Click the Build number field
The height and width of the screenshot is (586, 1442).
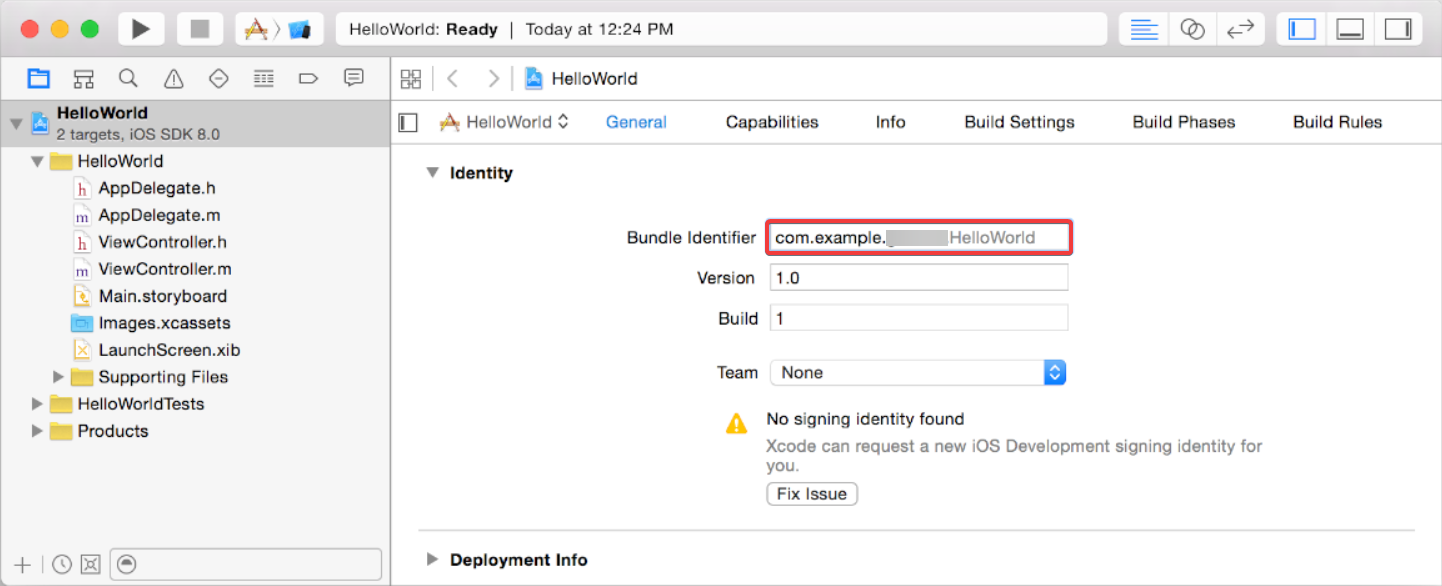click(919, 318)
